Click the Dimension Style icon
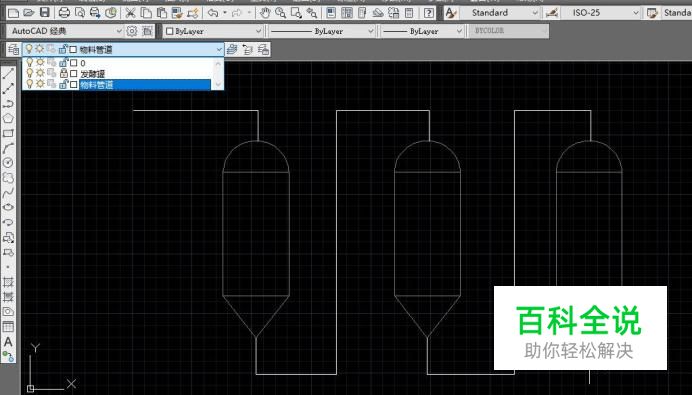The width and height of the screenshot is (692, 395). tap(552, 13)
